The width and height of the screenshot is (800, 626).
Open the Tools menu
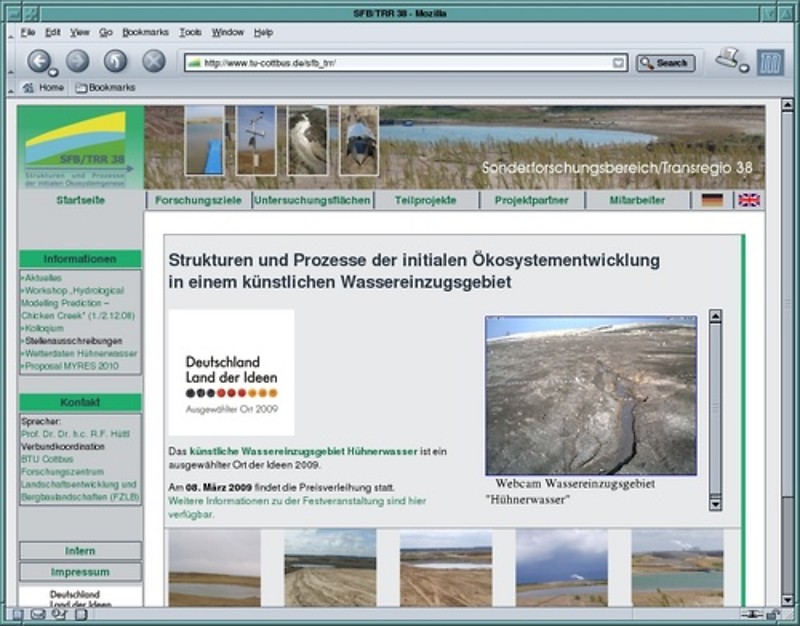pyautogui.click(x=190, y=33)
